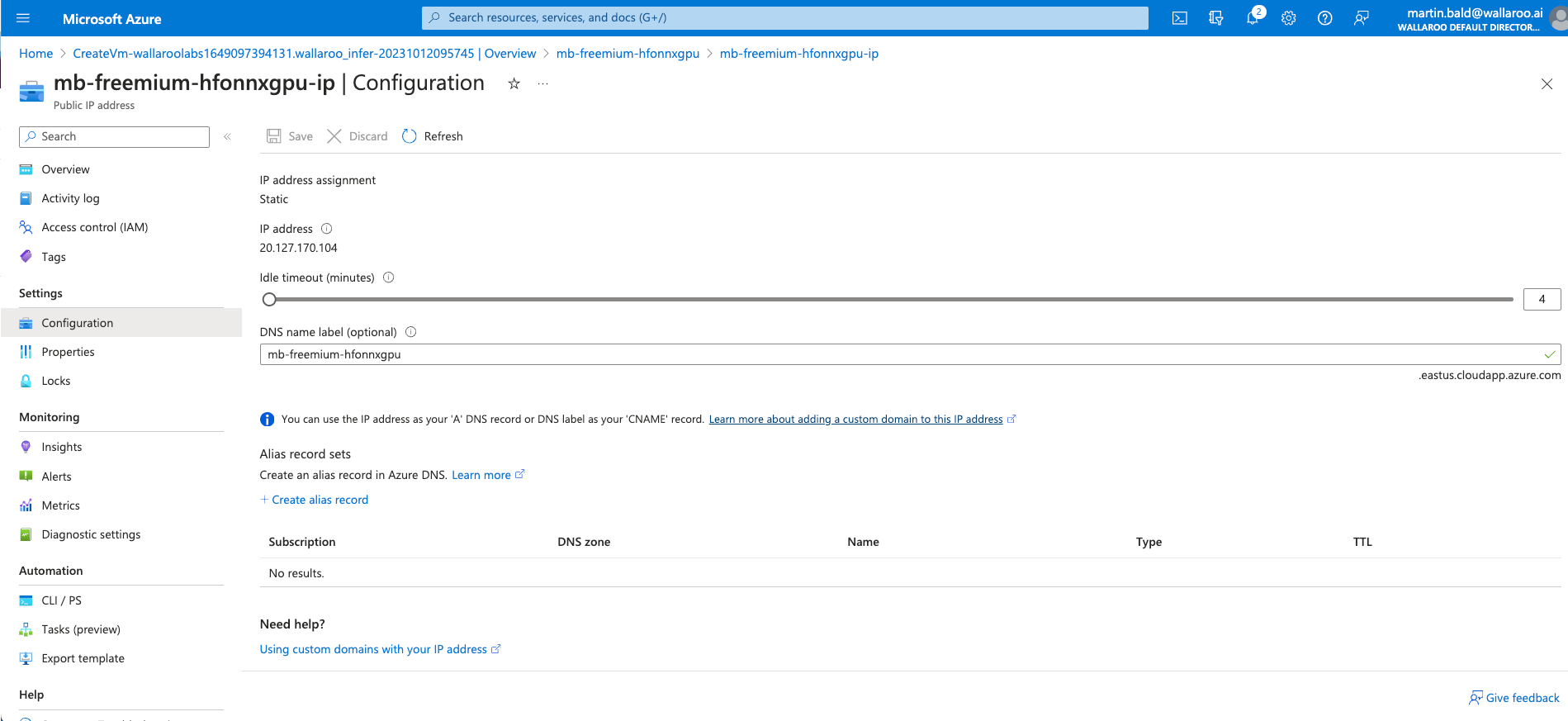Open the CreateVm deployment Overview breadcrumb
Image resolution: width=1568 pixels, height=721 pixels.
pos(305,54)
